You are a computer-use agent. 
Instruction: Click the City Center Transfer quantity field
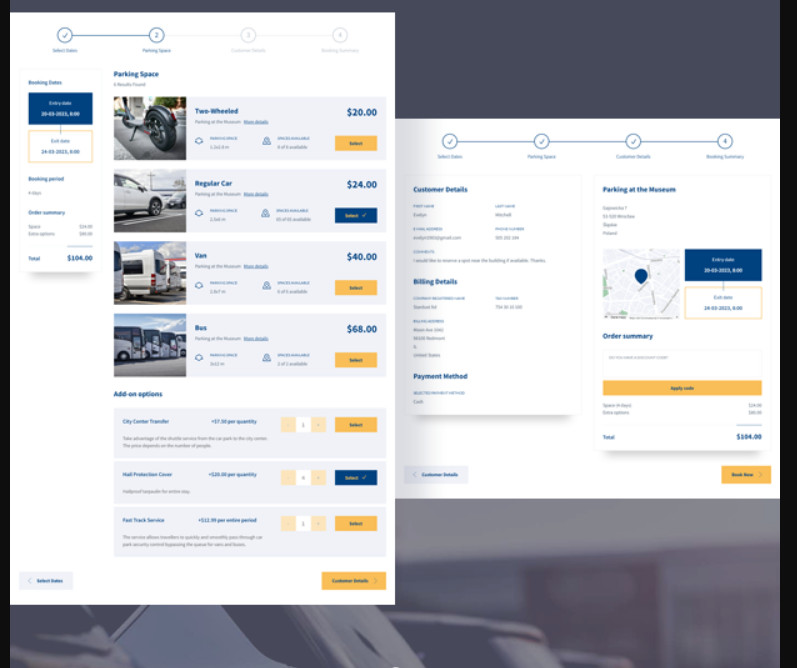point(303,424)
